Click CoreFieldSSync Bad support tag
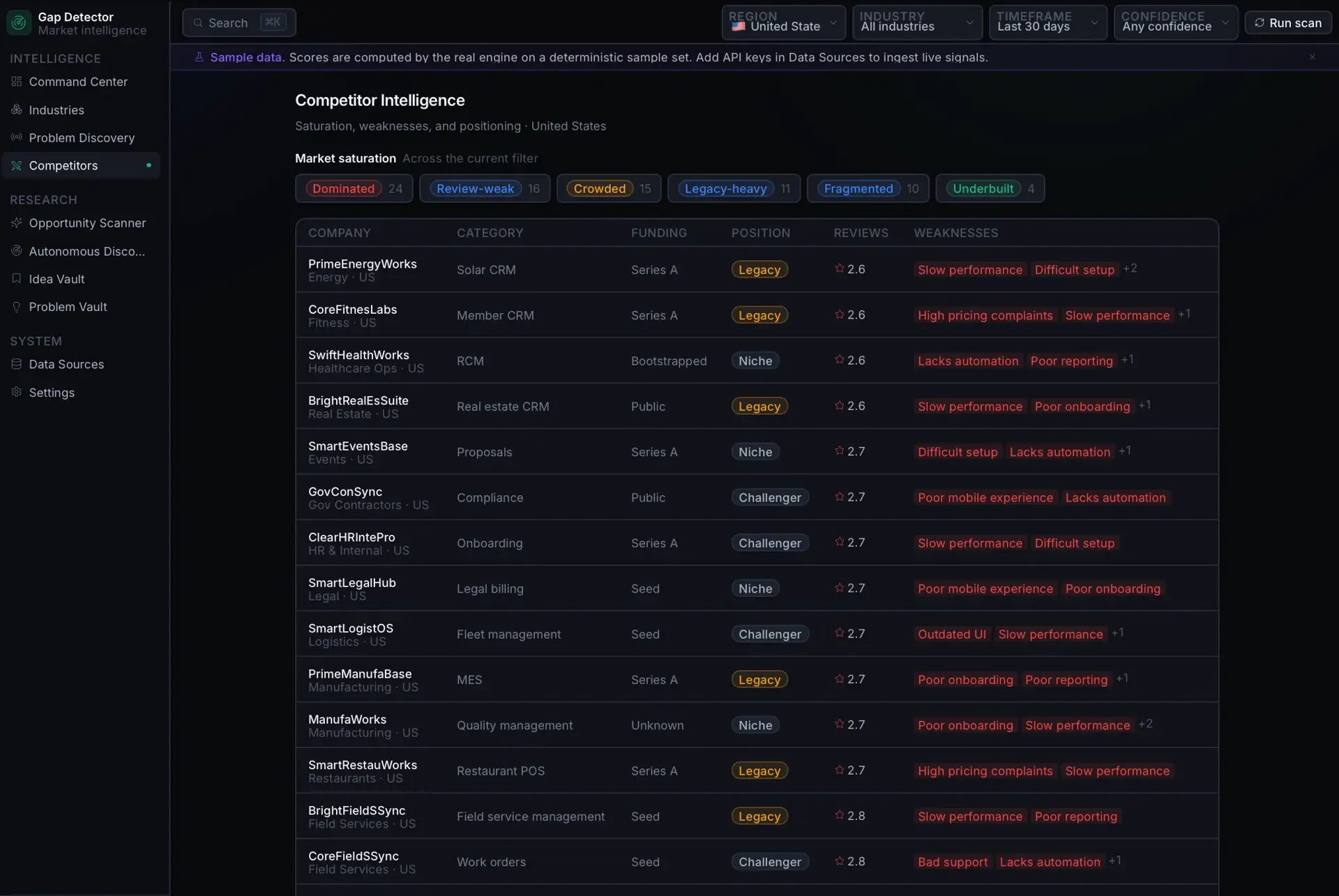Image resolution: width=1339 pixels, height=896 pixels. [x=953, y=862]
